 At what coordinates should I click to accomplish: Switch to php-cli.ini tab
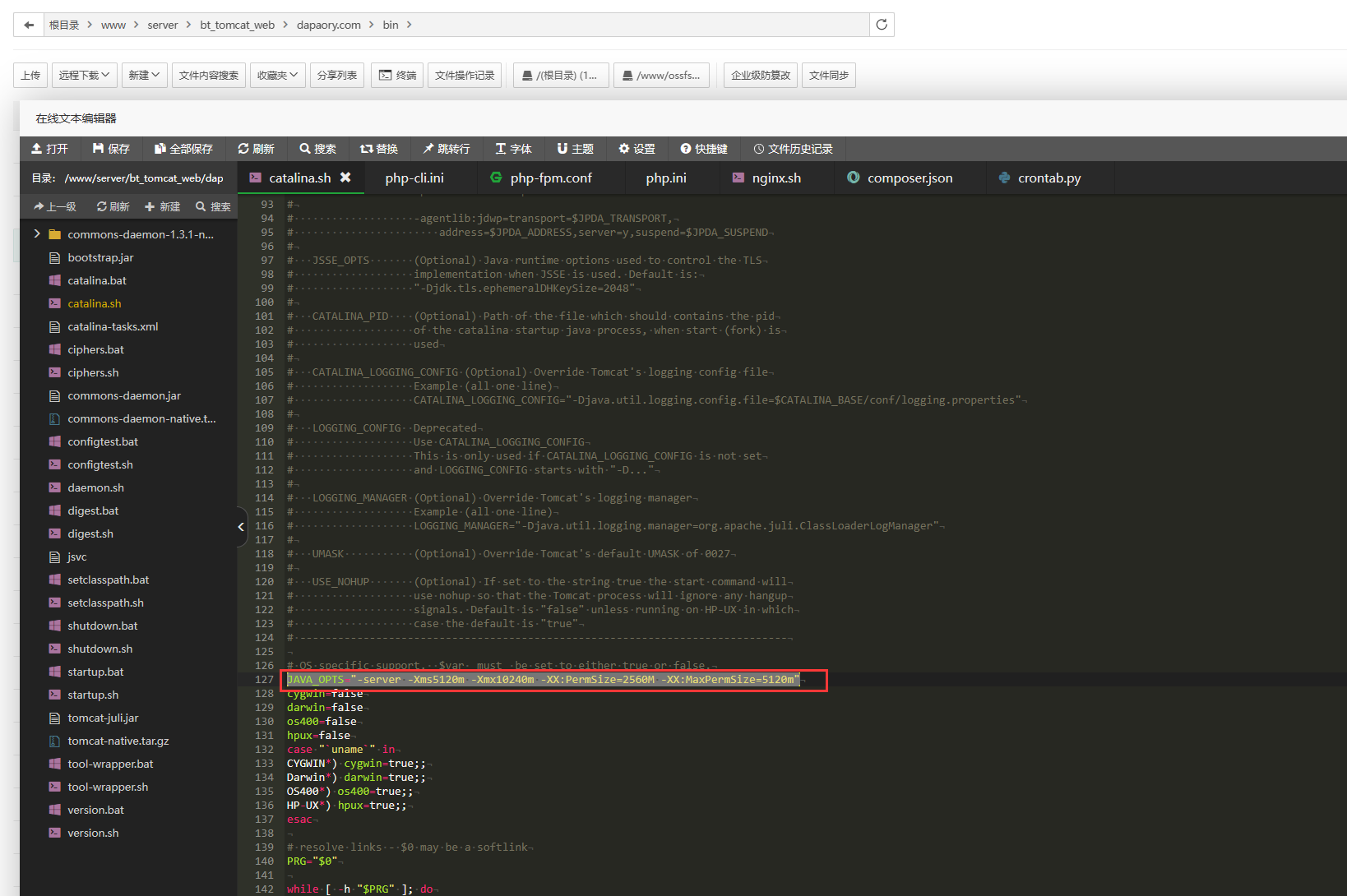coord(414,178)
